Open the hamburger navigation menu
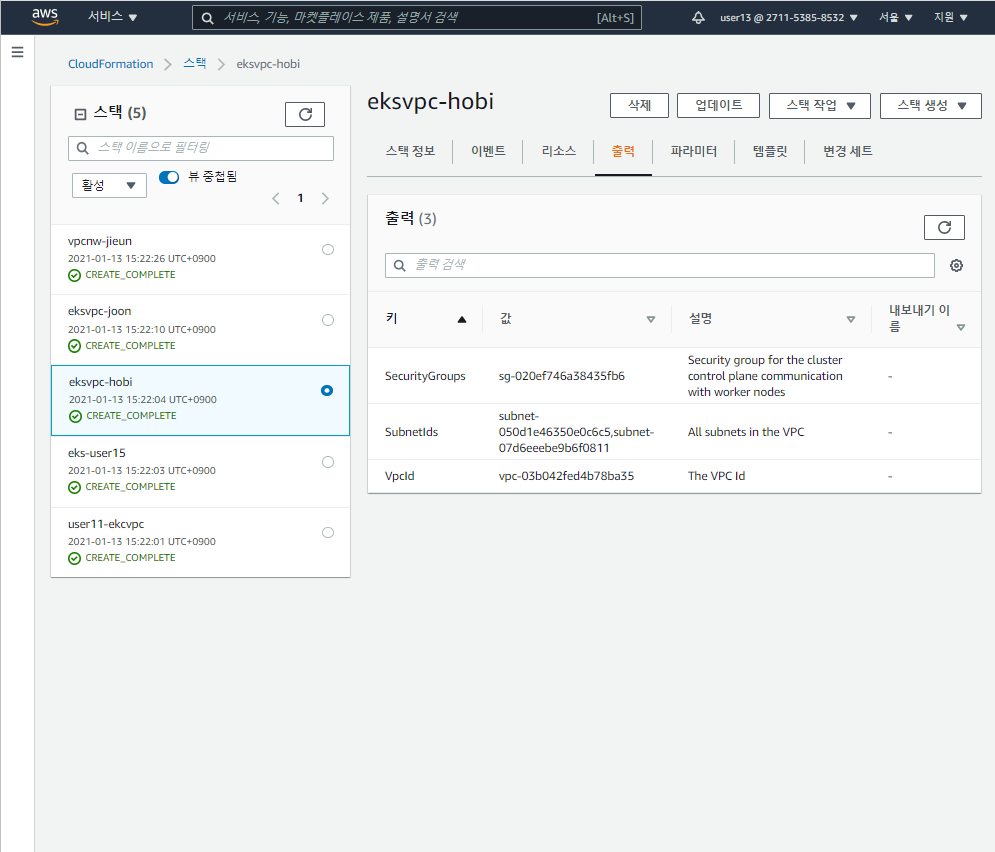Screen dimensions: 995x852 click(18, 52)
